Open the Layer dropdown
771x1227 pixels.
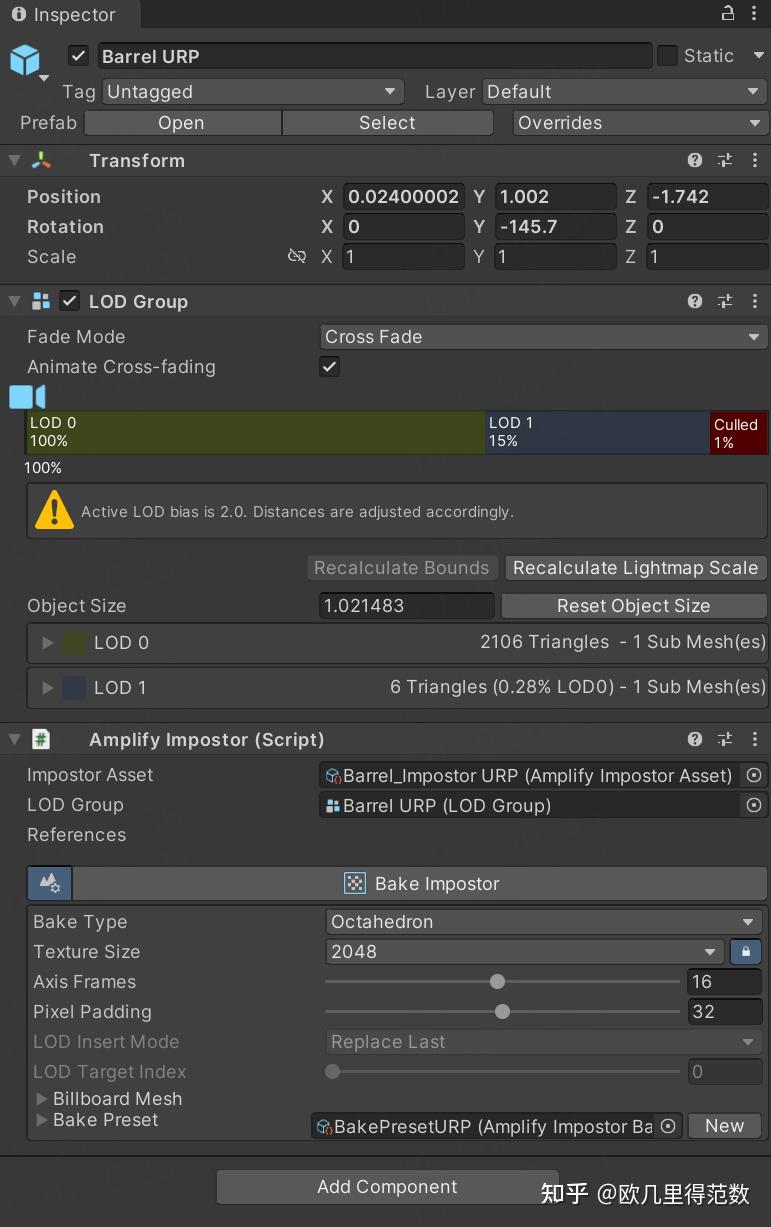pyautogui.click(x=625, y=91)
